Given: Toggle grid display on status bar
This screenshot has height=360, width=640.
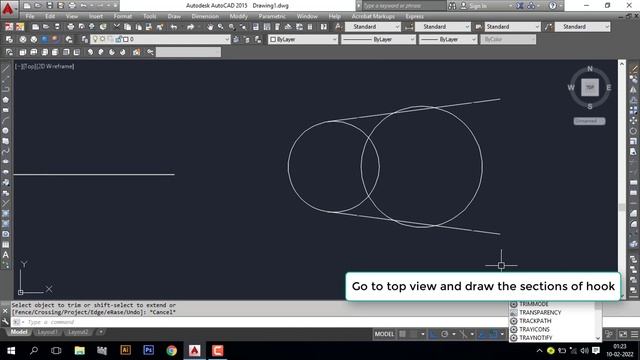Looking at the screenshot, I should click(402, 334).
